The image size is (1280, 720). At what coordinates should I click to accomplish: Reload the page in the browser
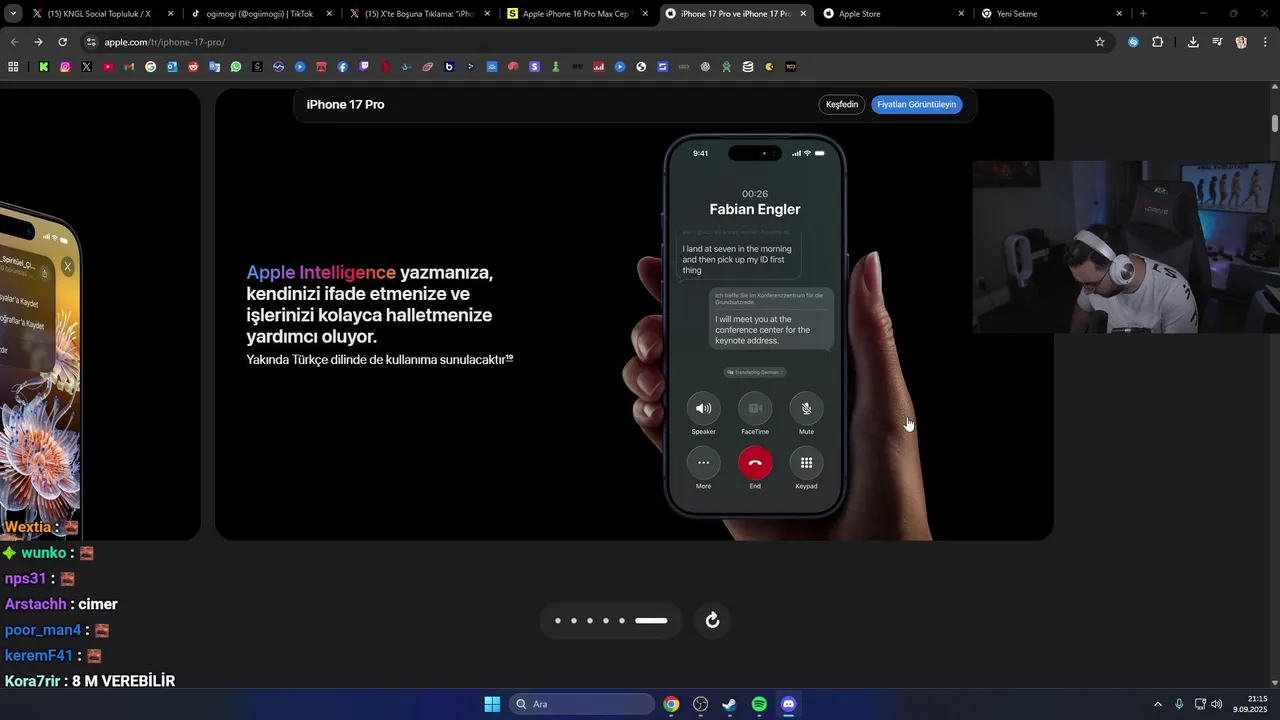(62, 42)
